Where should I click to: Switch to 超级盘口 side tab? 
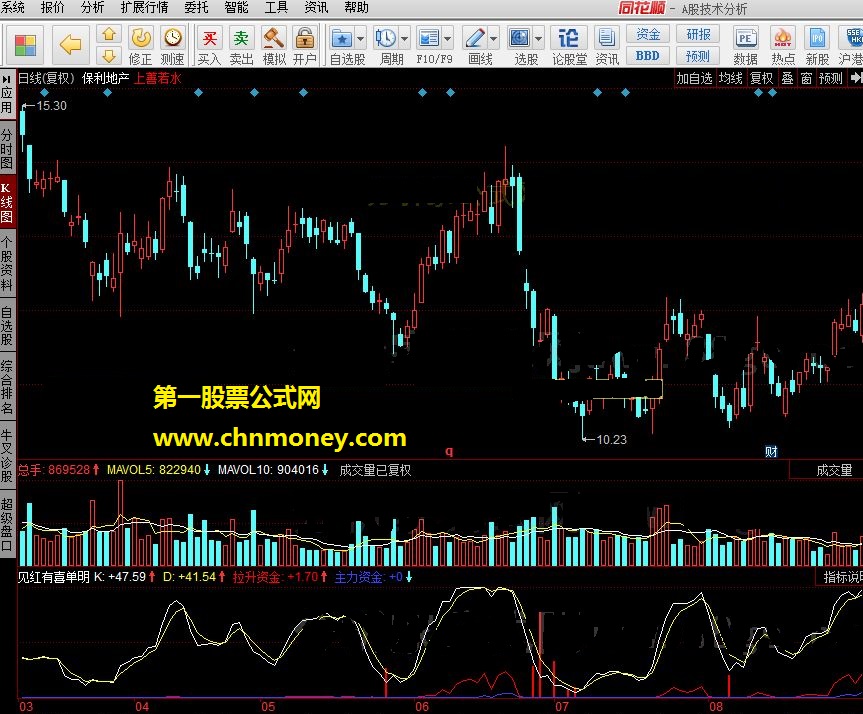[7, 524]
